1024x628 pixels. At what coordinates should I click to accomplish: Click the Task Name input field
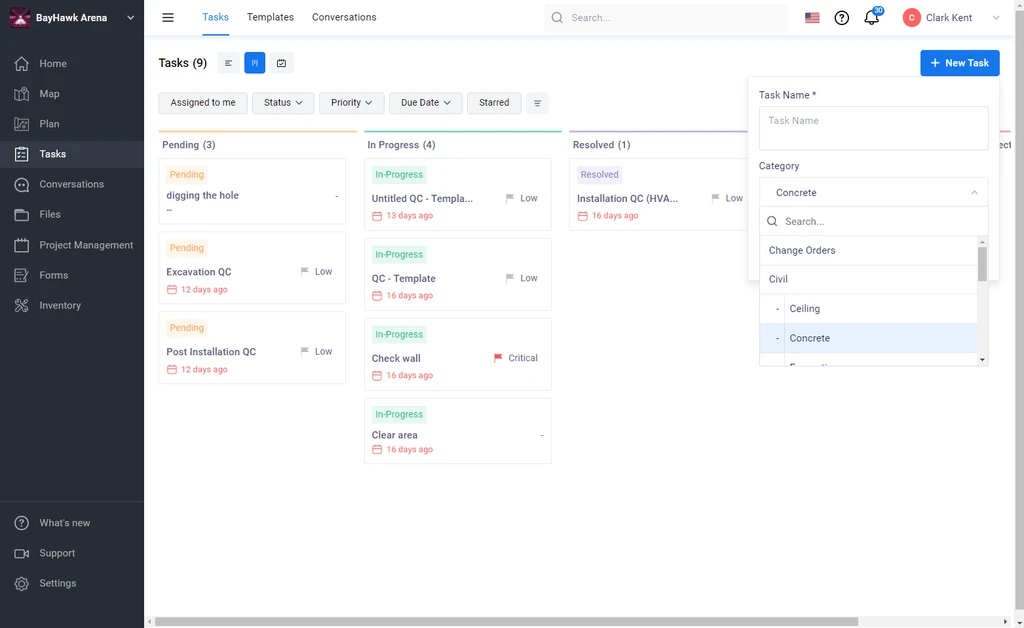[x=873, y=128]
